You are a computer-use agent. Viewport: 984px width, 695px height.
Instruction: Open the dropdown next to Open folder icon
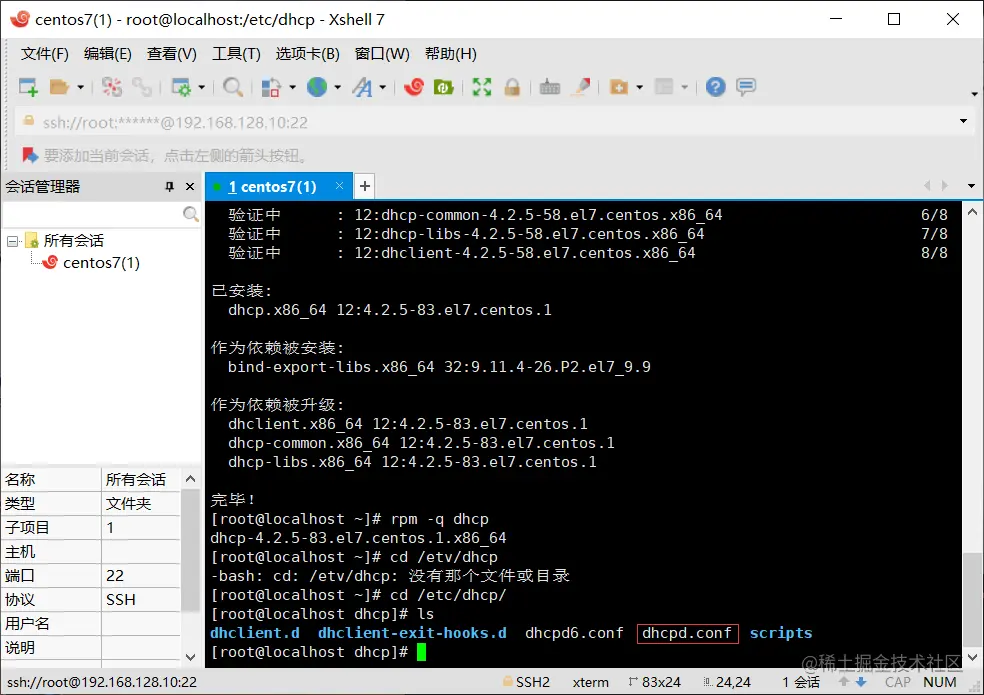(80, 87)
